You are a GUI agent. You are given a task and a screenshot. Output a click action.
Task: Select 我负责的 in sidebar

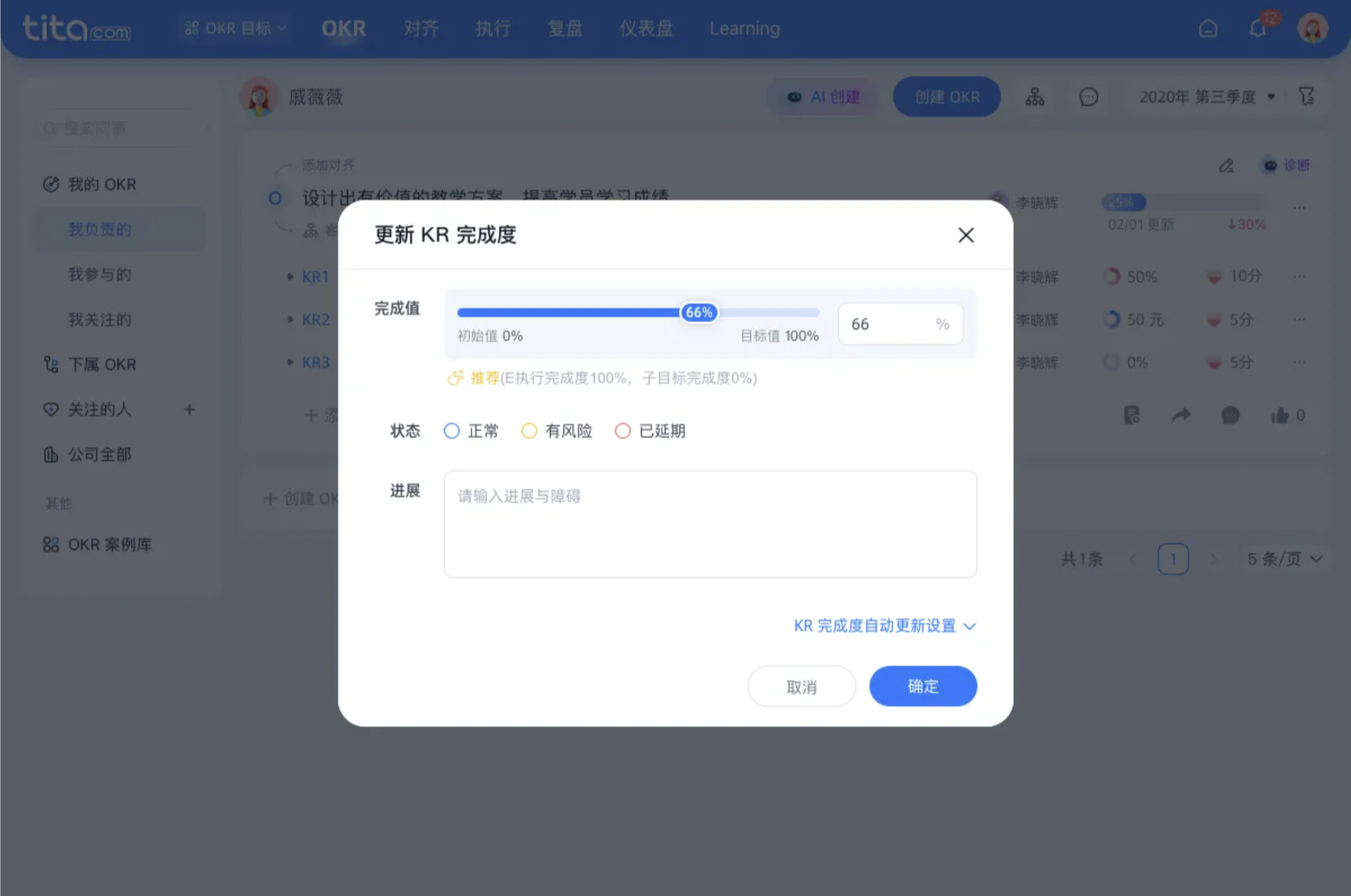119,230
